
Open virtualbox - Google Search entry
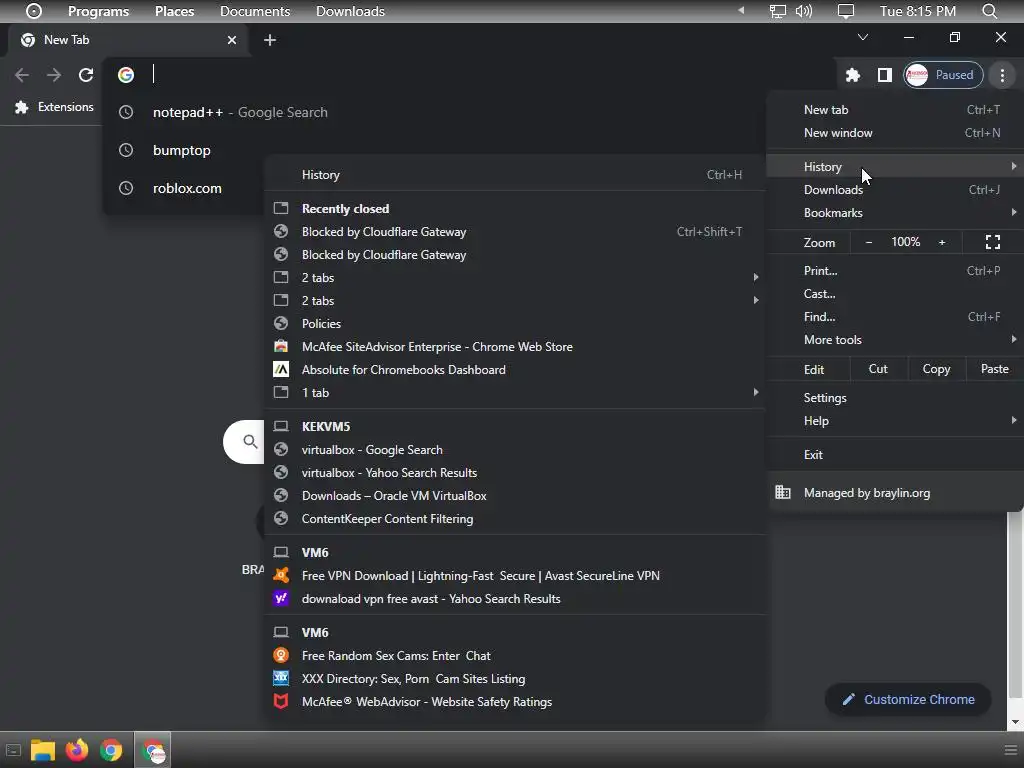(x=515, y=450)
